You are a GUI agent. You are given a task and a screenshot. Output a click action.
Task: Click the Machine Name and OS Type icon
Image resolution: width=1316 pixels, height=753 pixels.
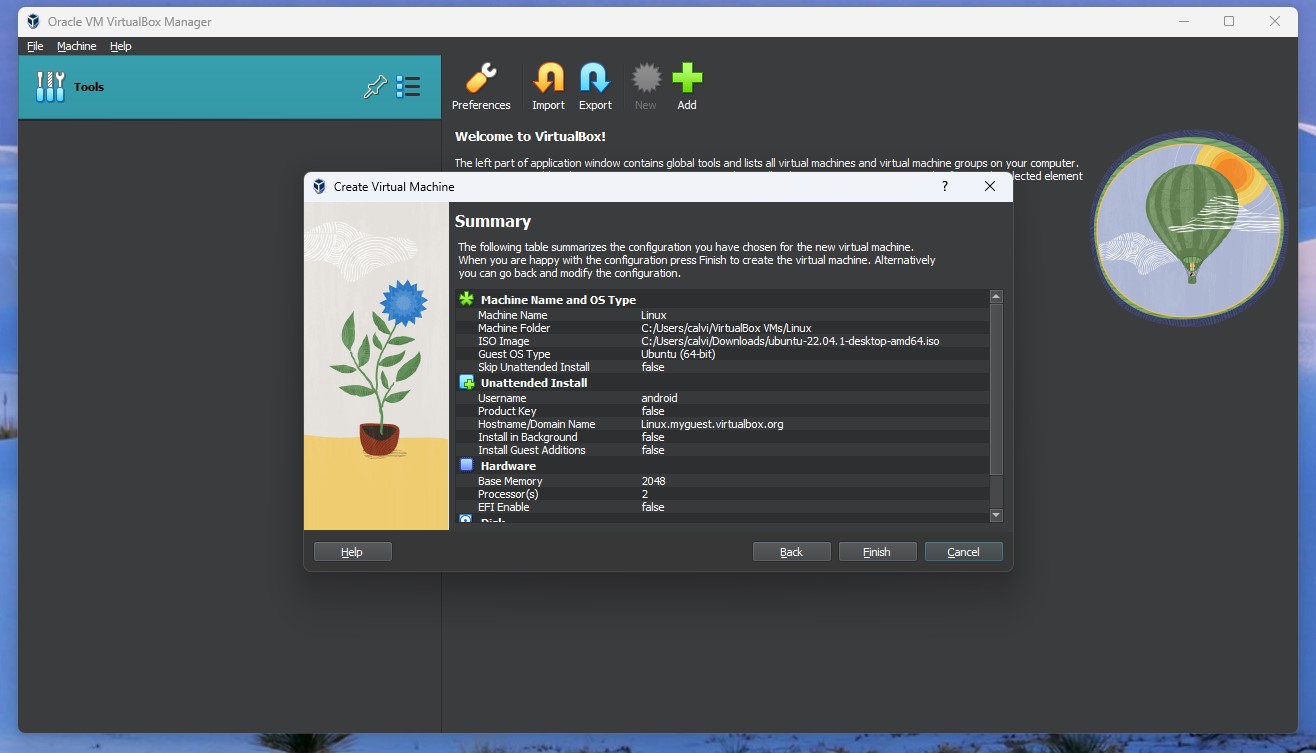466,299
